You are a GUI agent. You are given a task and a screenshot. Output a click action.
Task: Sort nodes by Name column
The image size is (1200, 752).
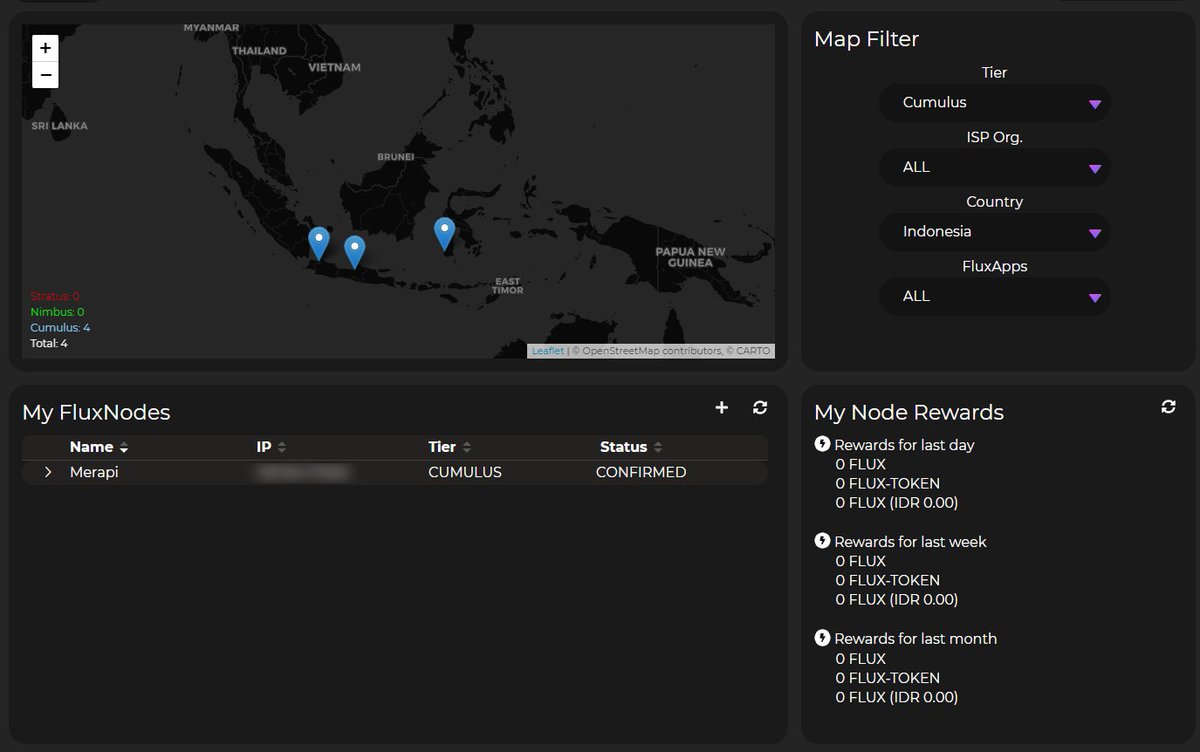pos(99,447)
